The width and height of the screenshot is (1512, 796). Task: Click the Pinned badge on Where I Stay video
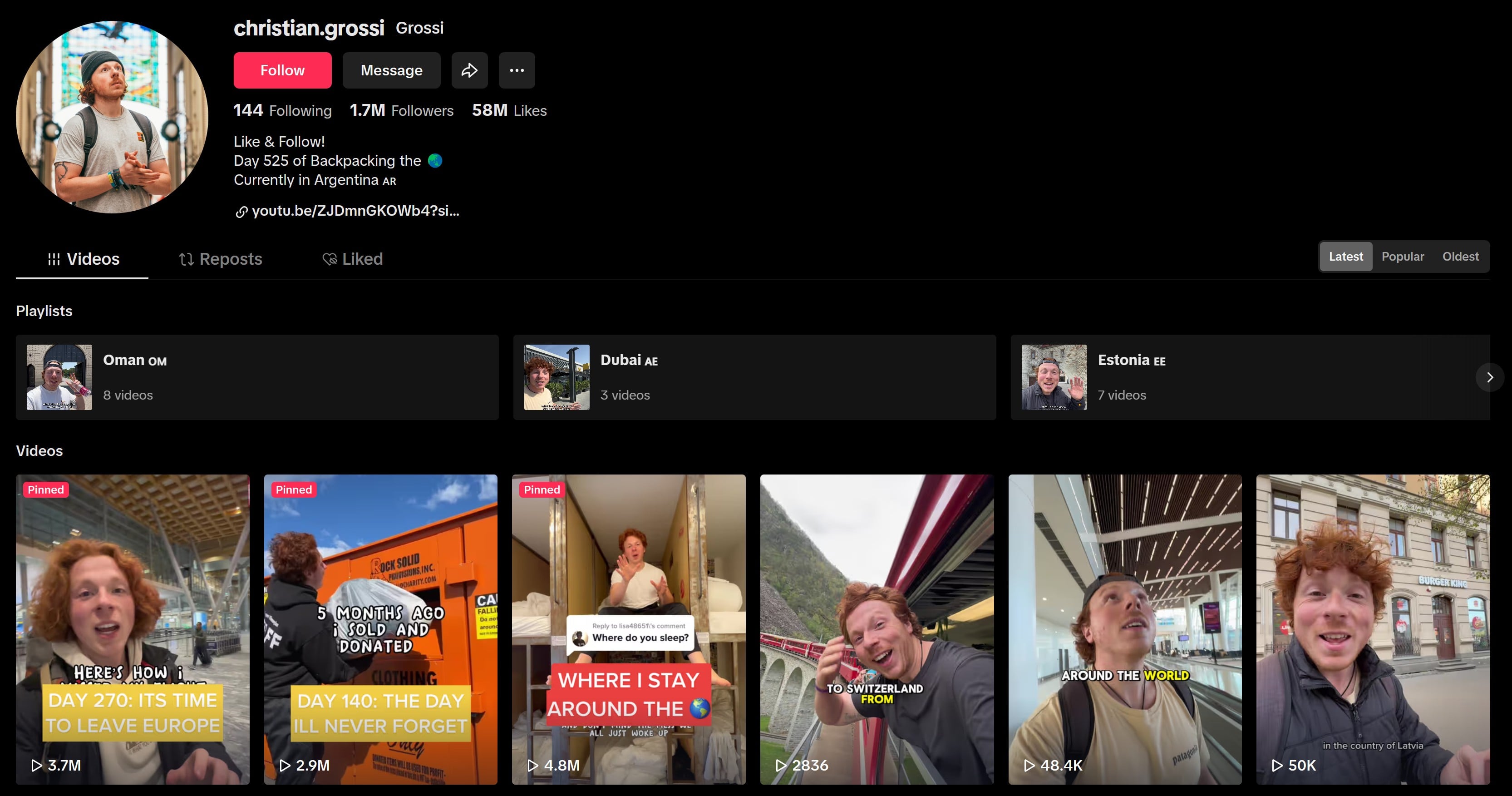pos(542,489)
